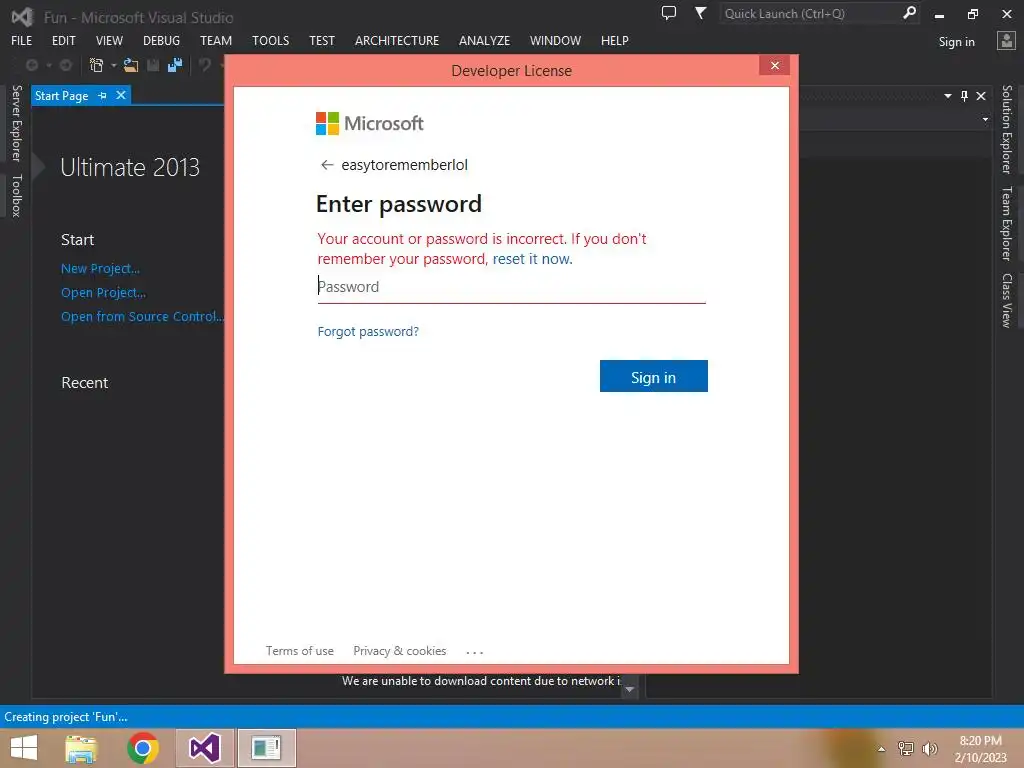This screenshot has width=1024, height=768.
Task: Click the scroll down arrow near network message
Action: coord(630,689)
